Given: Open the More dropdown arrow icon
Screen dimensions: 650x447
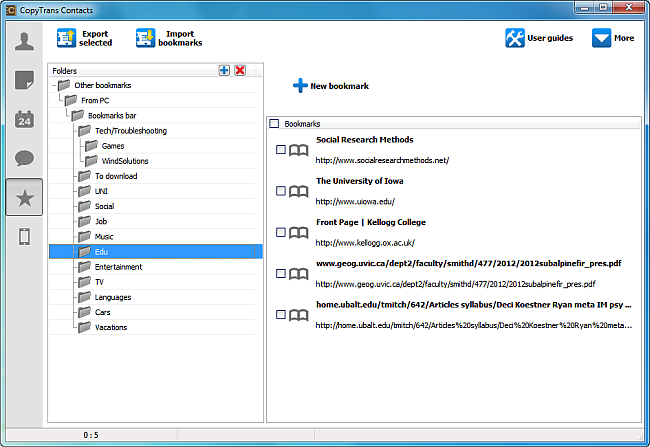Looking at the screenshot, I should (601, 38).
